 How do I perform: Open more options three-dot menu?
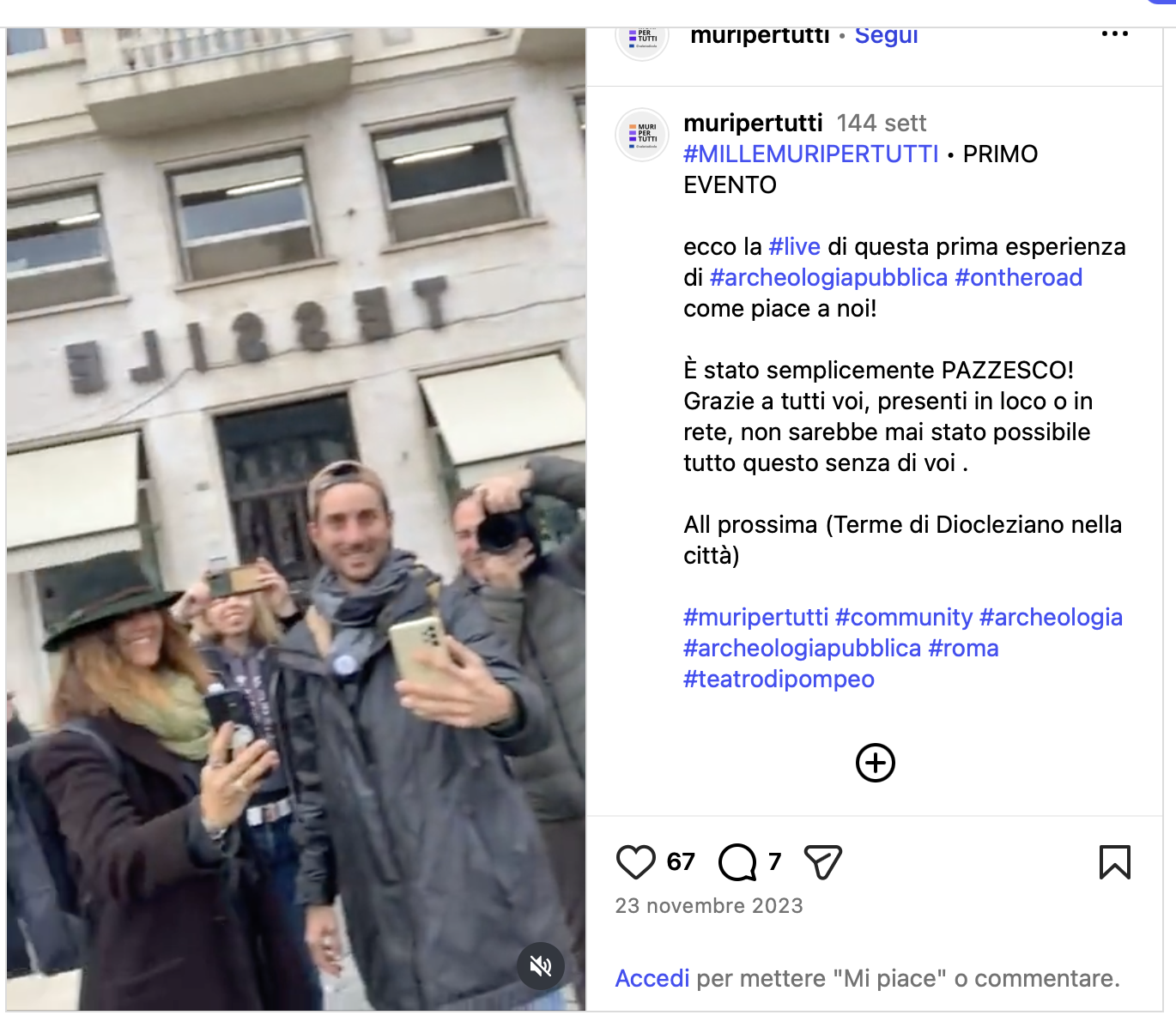tap(1115, 33)
